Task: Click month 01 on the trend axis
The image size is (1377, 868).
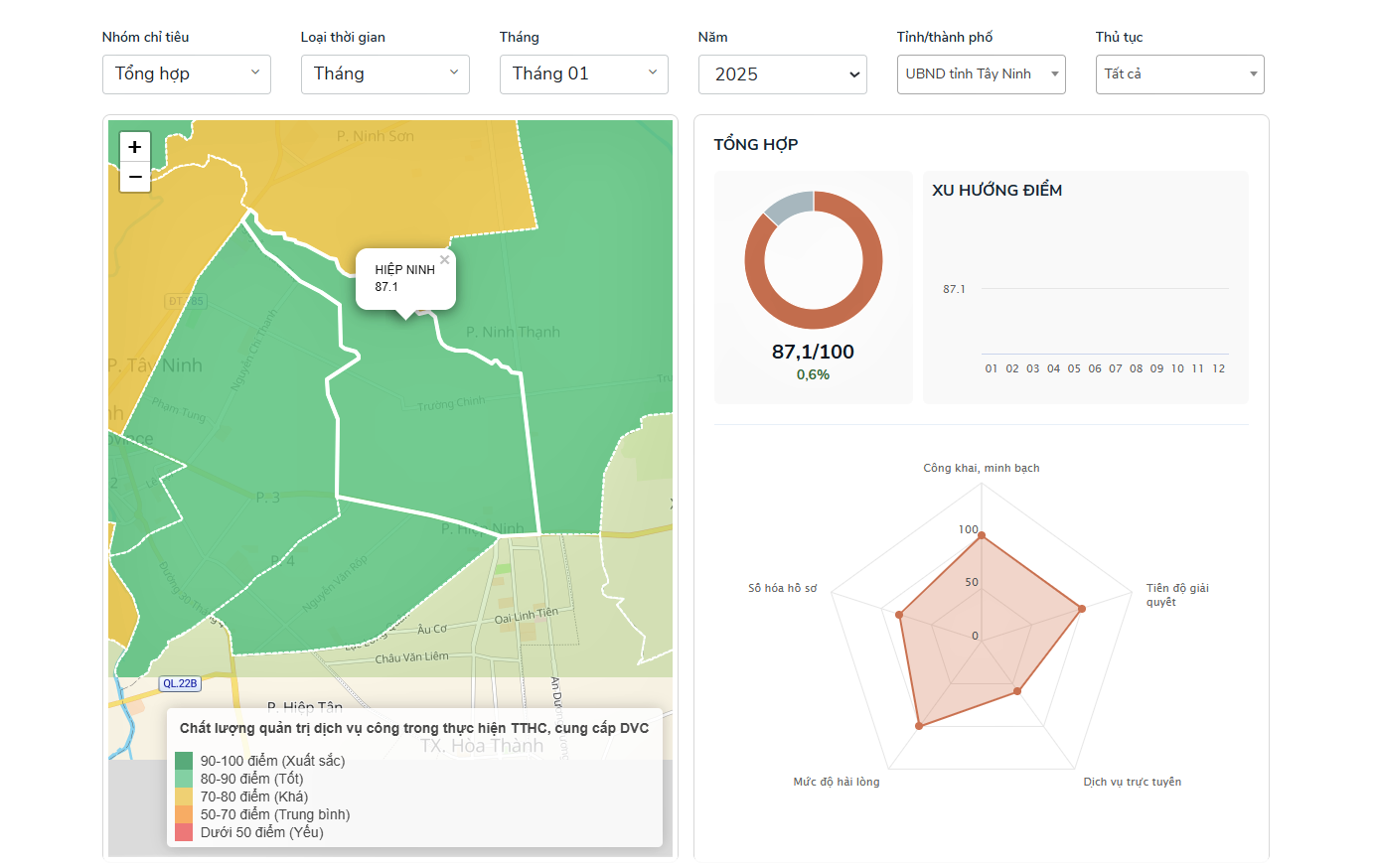Action: [992, 368]
